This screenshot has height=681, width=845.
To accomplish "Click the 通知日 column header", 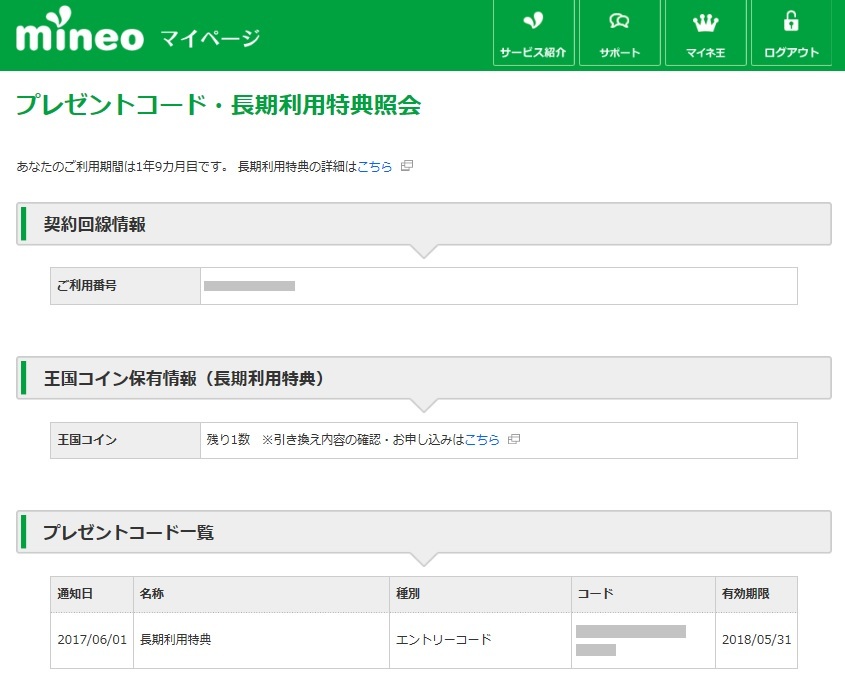I will pos(76,594).
